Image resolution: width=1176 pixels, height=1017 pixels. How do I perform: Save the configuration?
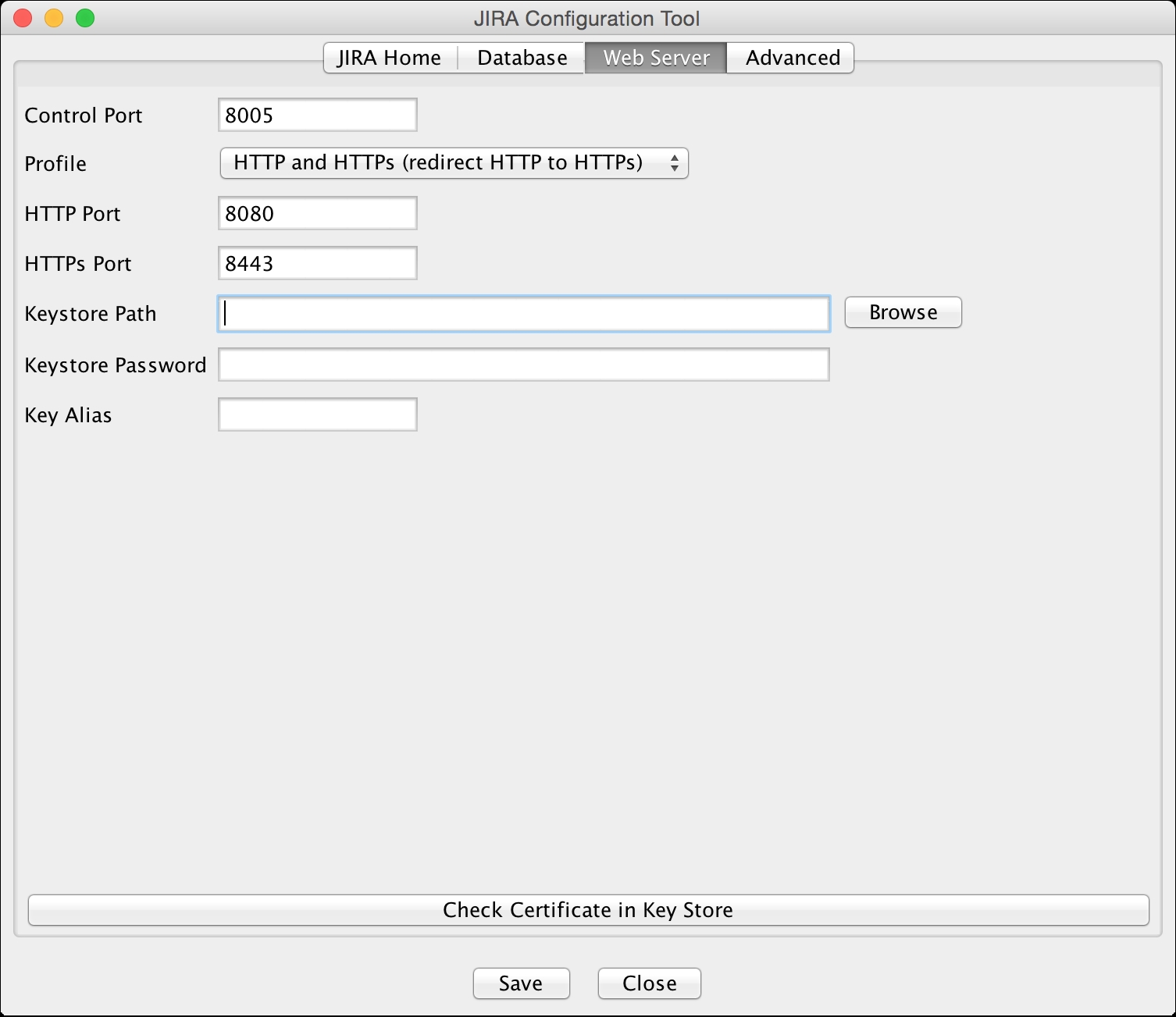pos(522,983)
